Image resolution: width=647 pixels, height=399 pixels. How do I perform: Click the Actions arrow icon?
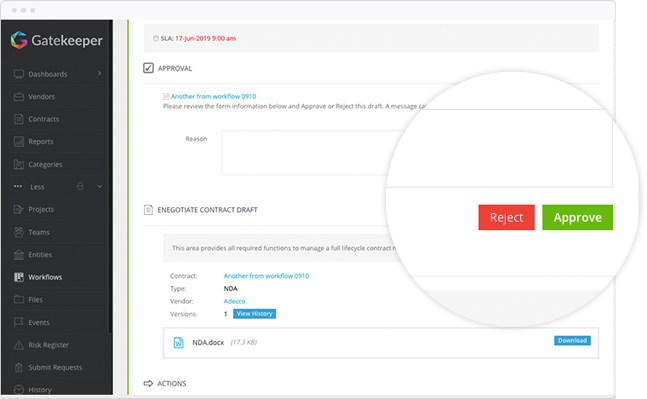pos(148,383)
